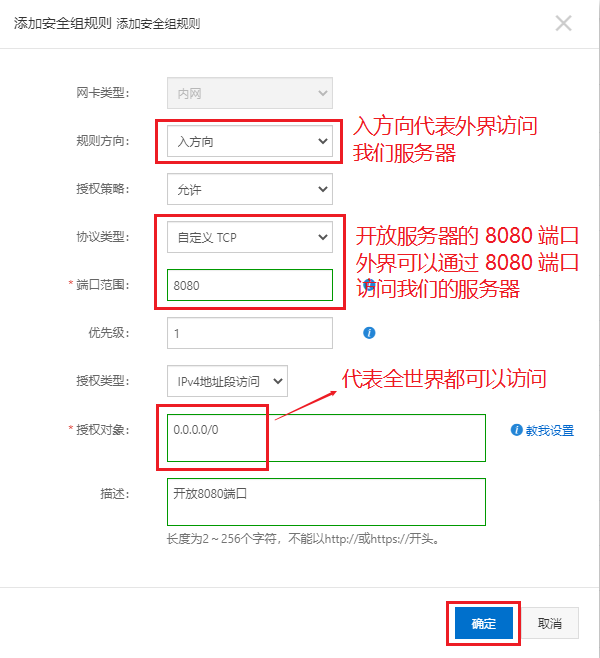Click the 优先级 input field containing 1
The width and height of the screenshot is (600, 658).
click(x=250, y=333)
